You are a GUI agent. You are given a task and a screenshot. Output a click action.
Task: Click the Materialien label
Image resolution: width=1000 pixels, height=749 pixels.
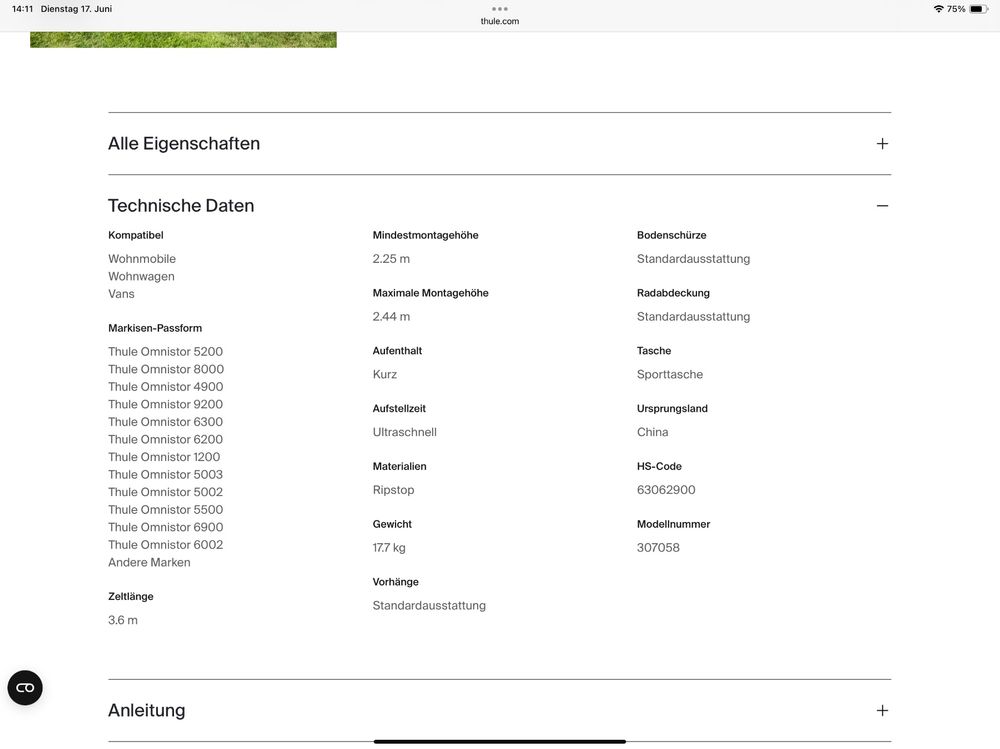[399, 466]
